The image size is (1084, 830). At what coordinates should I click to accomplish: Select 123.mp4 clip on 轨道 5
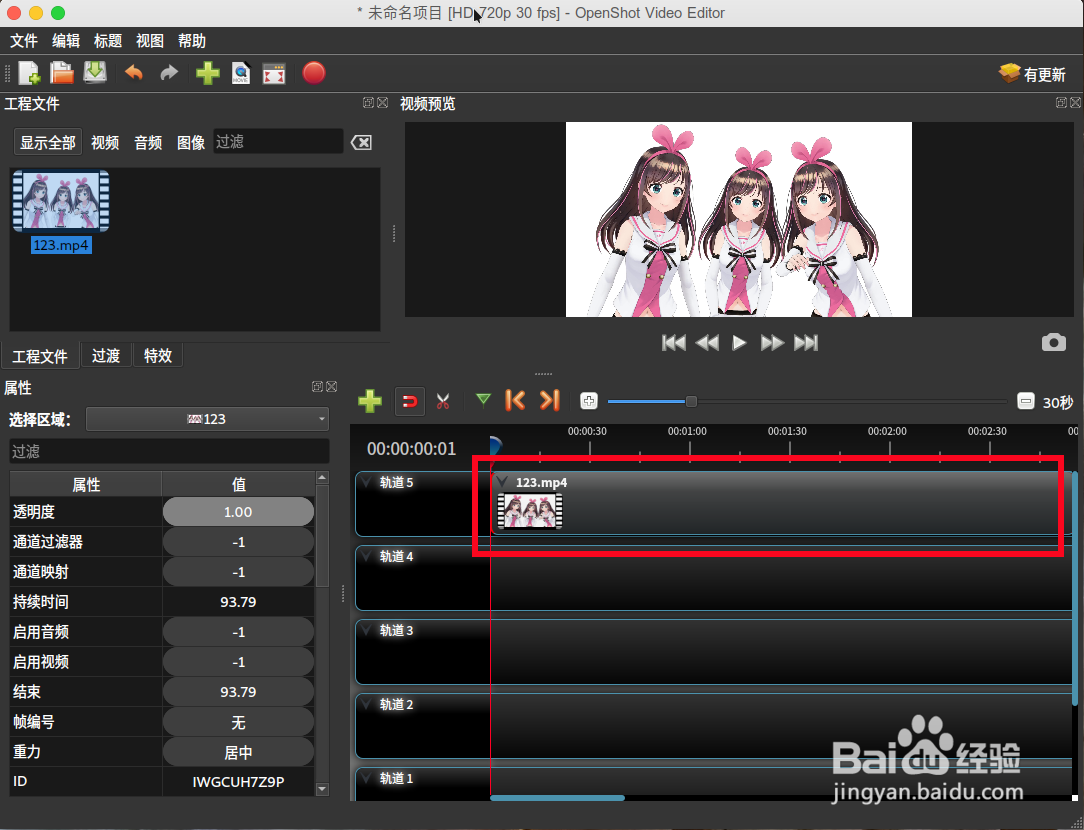click(781, 503)
